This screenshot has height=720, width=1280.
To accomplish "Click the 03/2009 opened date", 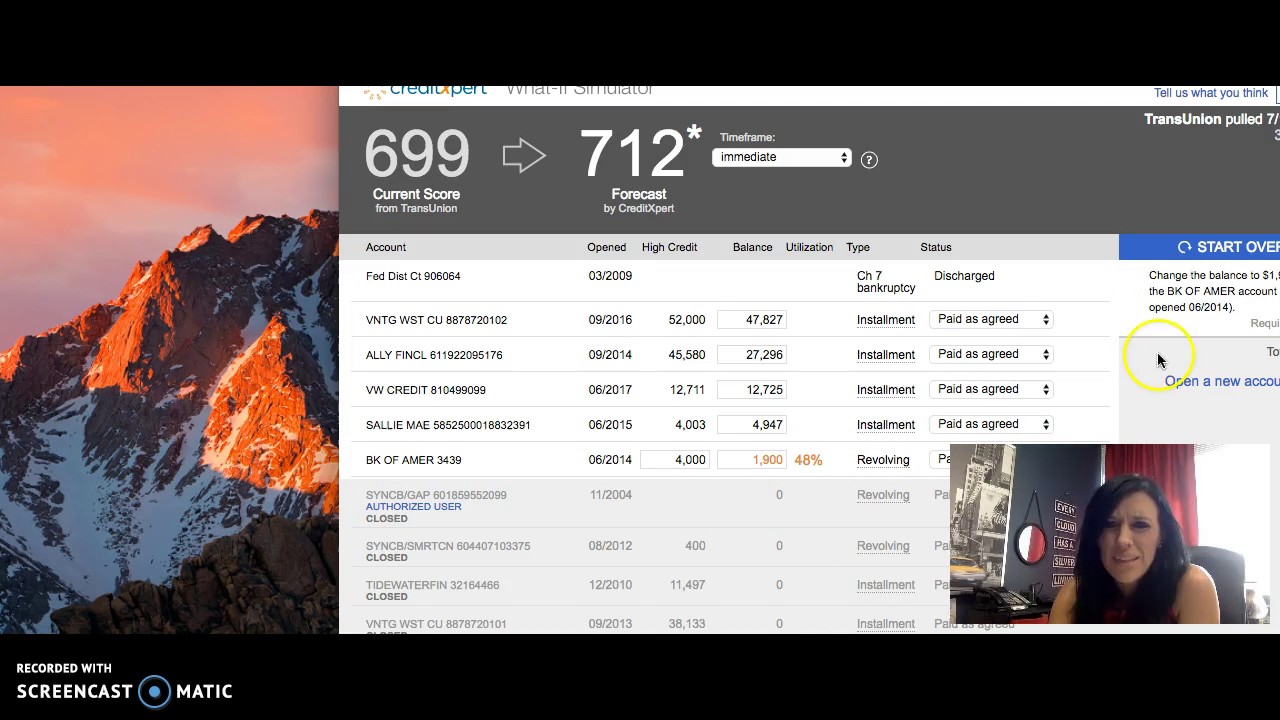I will pos(610,276).
